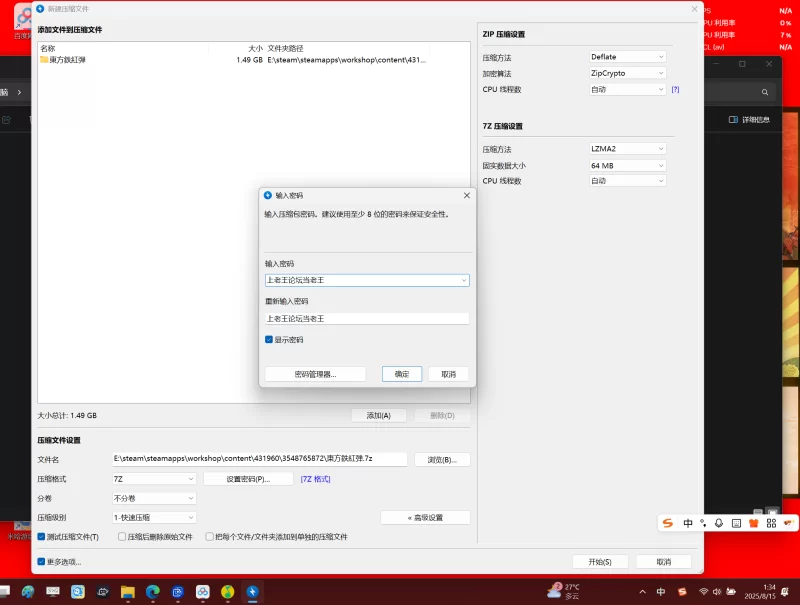Image resolution: width=800 pixels, height=605 pixels.
Task: Click 取消 in the password dialog
Action: click(448, 374)
